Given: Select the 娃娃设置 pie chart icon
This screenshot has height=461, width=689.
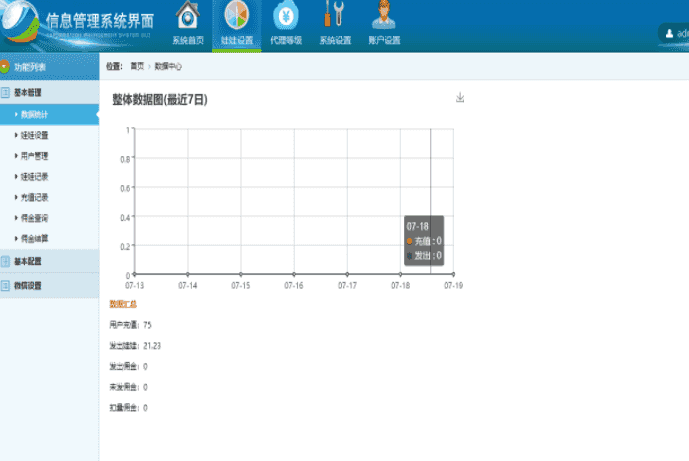Looking at the screenshot, I should point(236,16).
